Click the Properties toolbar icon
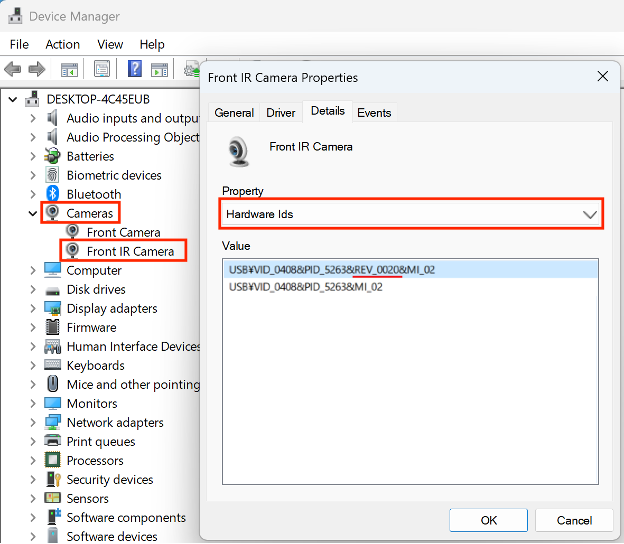This screenshot has width=624, height=544. (x=101, y=69)
